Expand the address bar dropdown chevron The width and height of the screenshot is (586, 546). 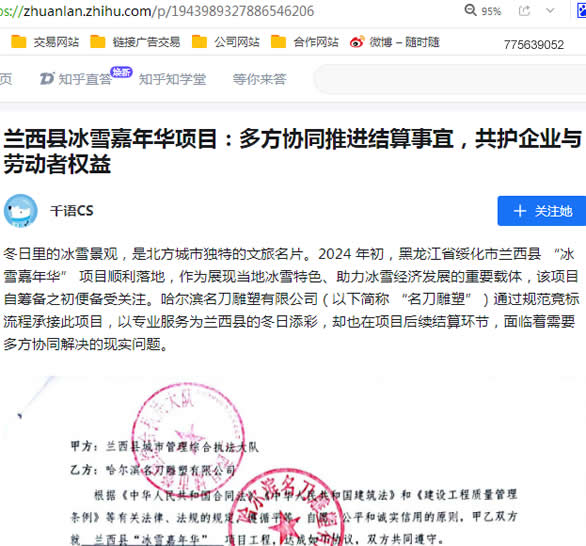(x=550, y=10)
